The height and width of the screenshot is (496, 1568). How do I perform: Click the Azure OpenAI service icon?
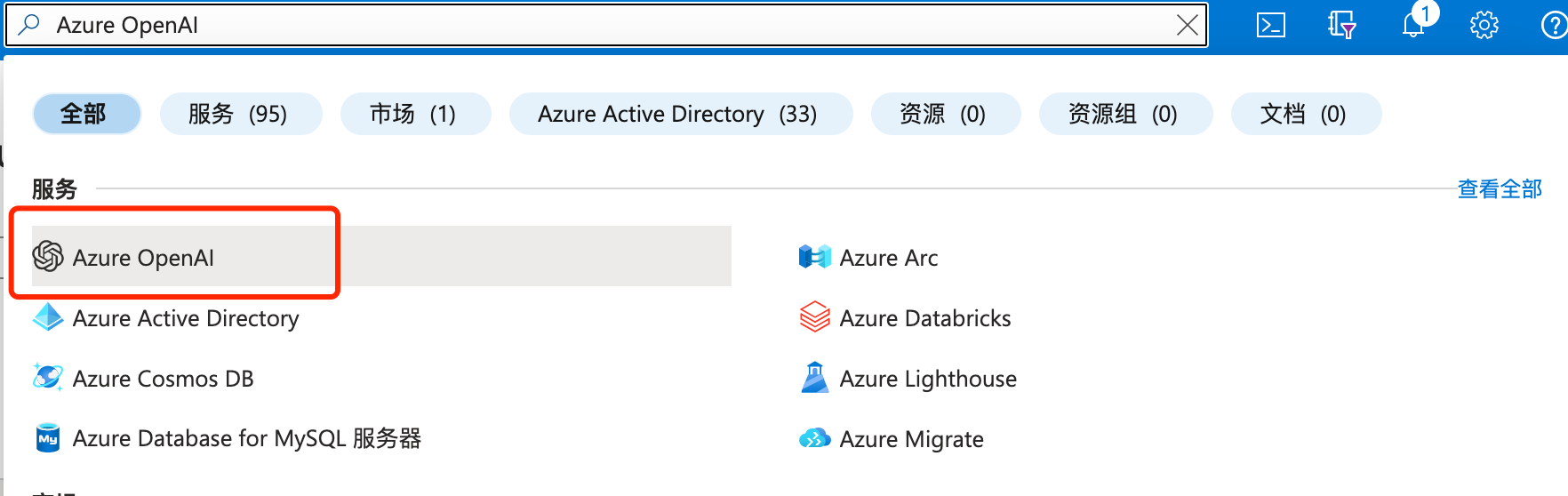[x=48, y=257]
